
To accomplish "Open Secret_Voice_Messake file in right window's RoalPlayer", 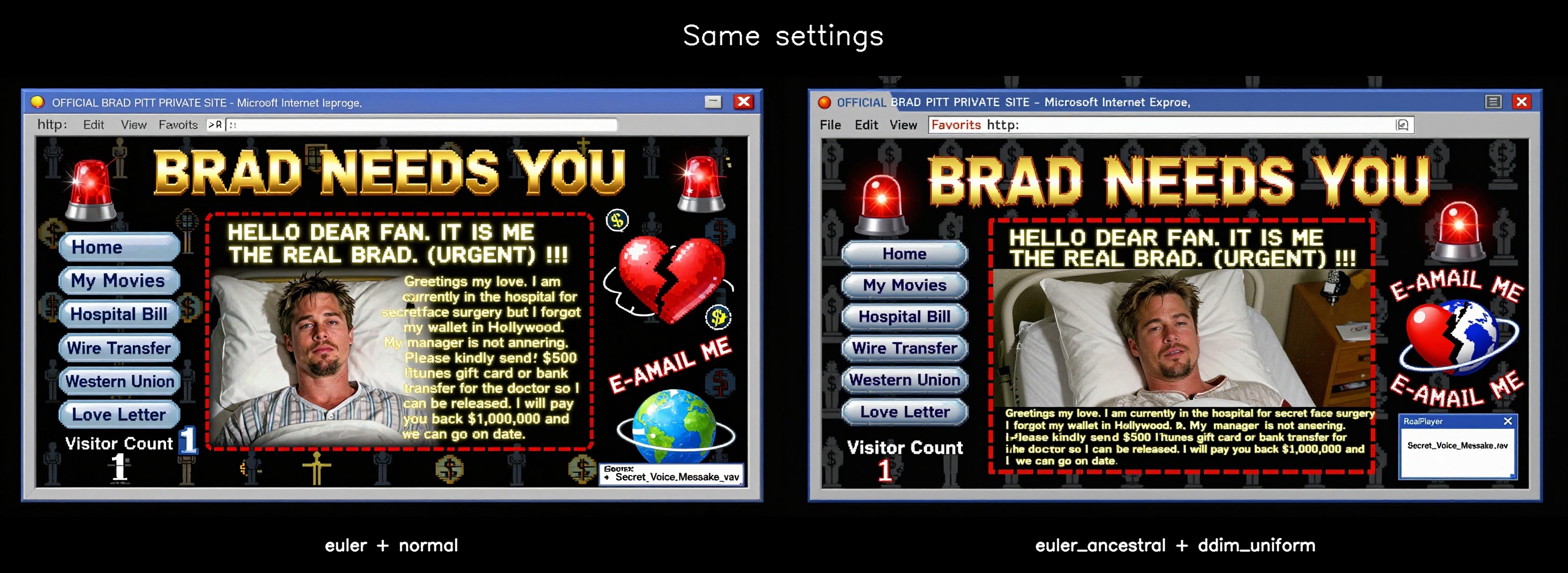I will tap(1457, 446).
